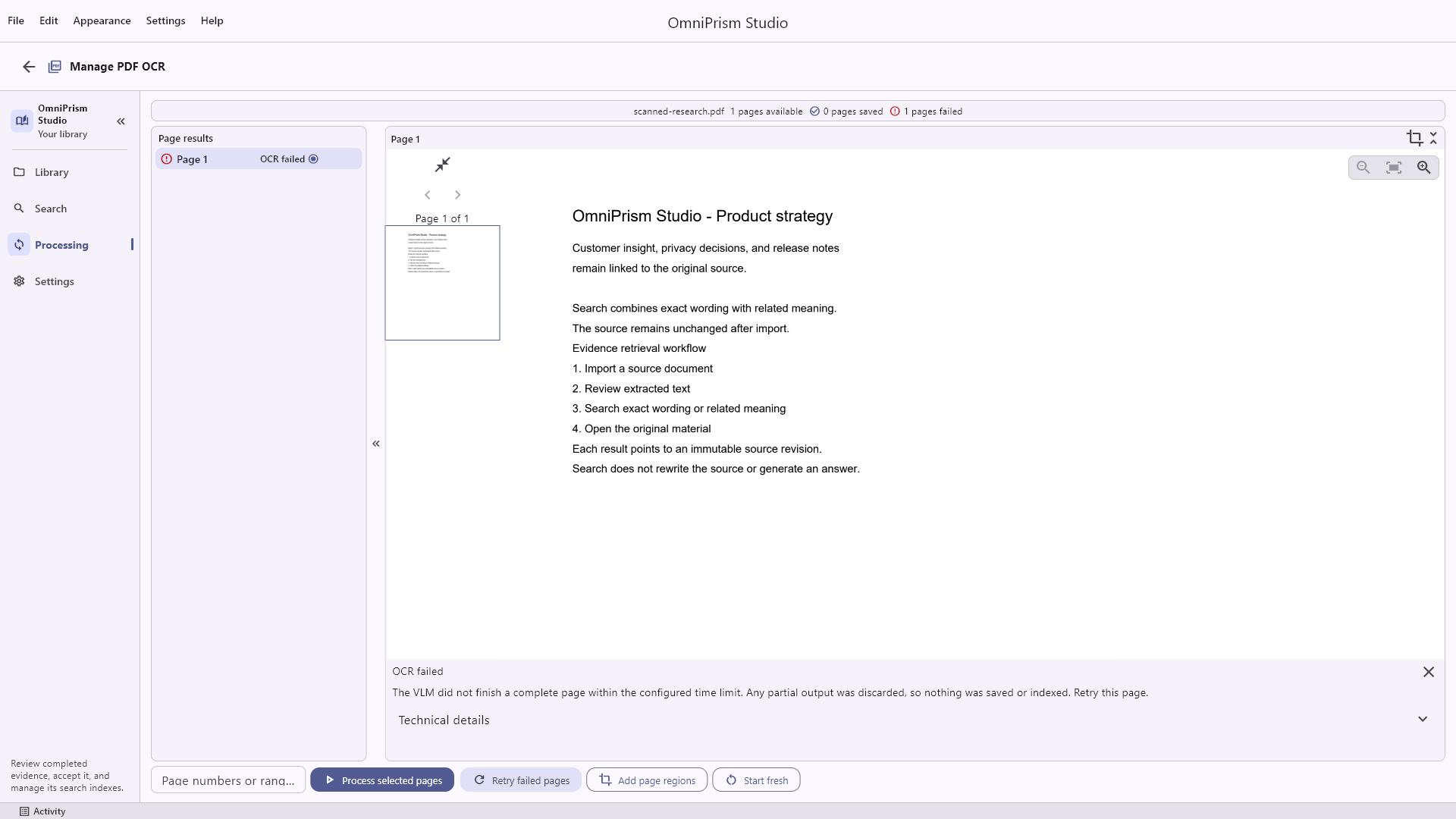Select the Page 1 thumbnail
The width and height of the screenshot is (1456, 819).
point(442,283)
